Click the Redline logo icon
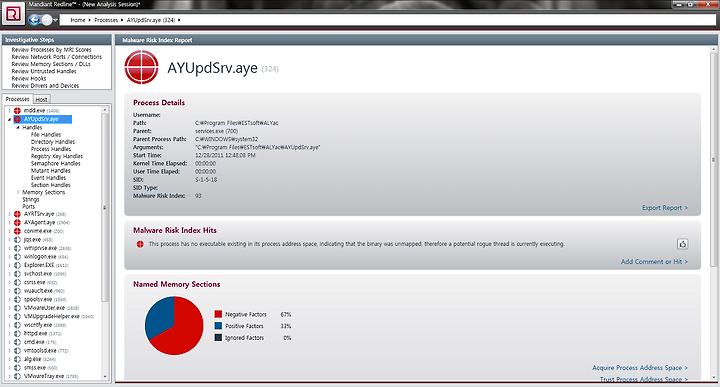Image resolution: width=720 pixels, height=387 pixels. [x=13, y=14]
